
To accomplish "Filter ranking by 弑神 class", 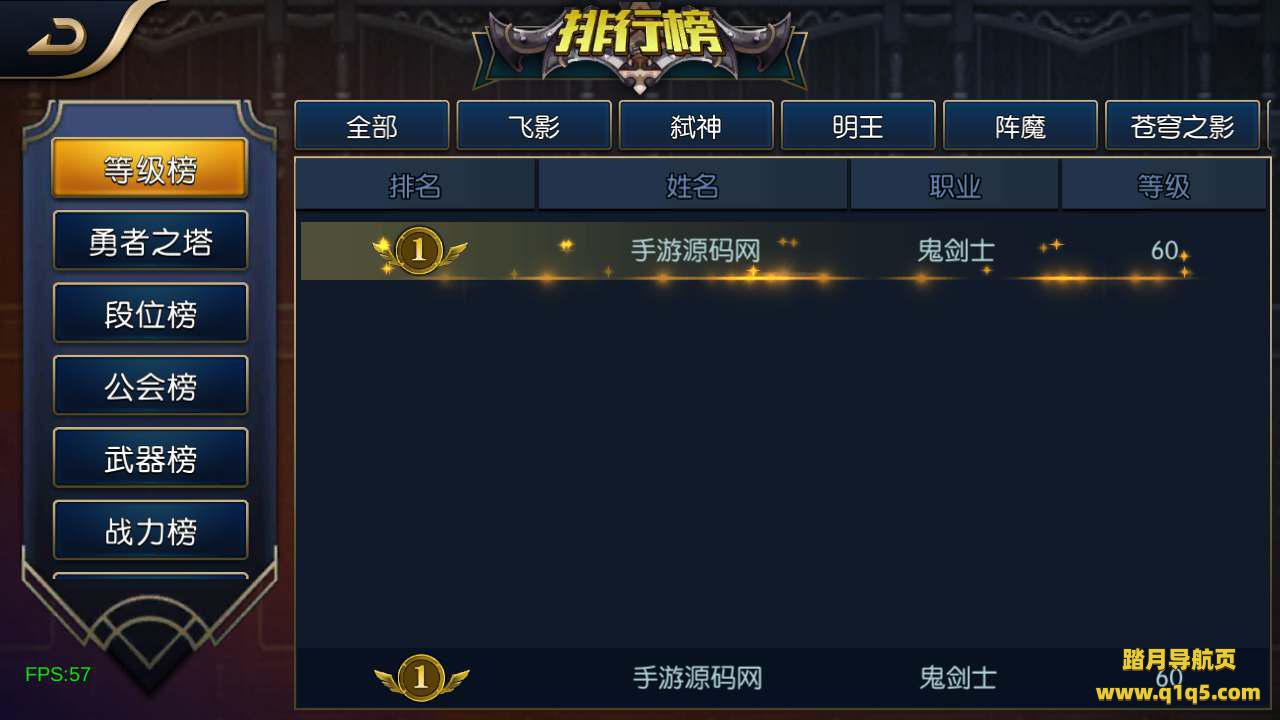I will (x=696, y=126).
